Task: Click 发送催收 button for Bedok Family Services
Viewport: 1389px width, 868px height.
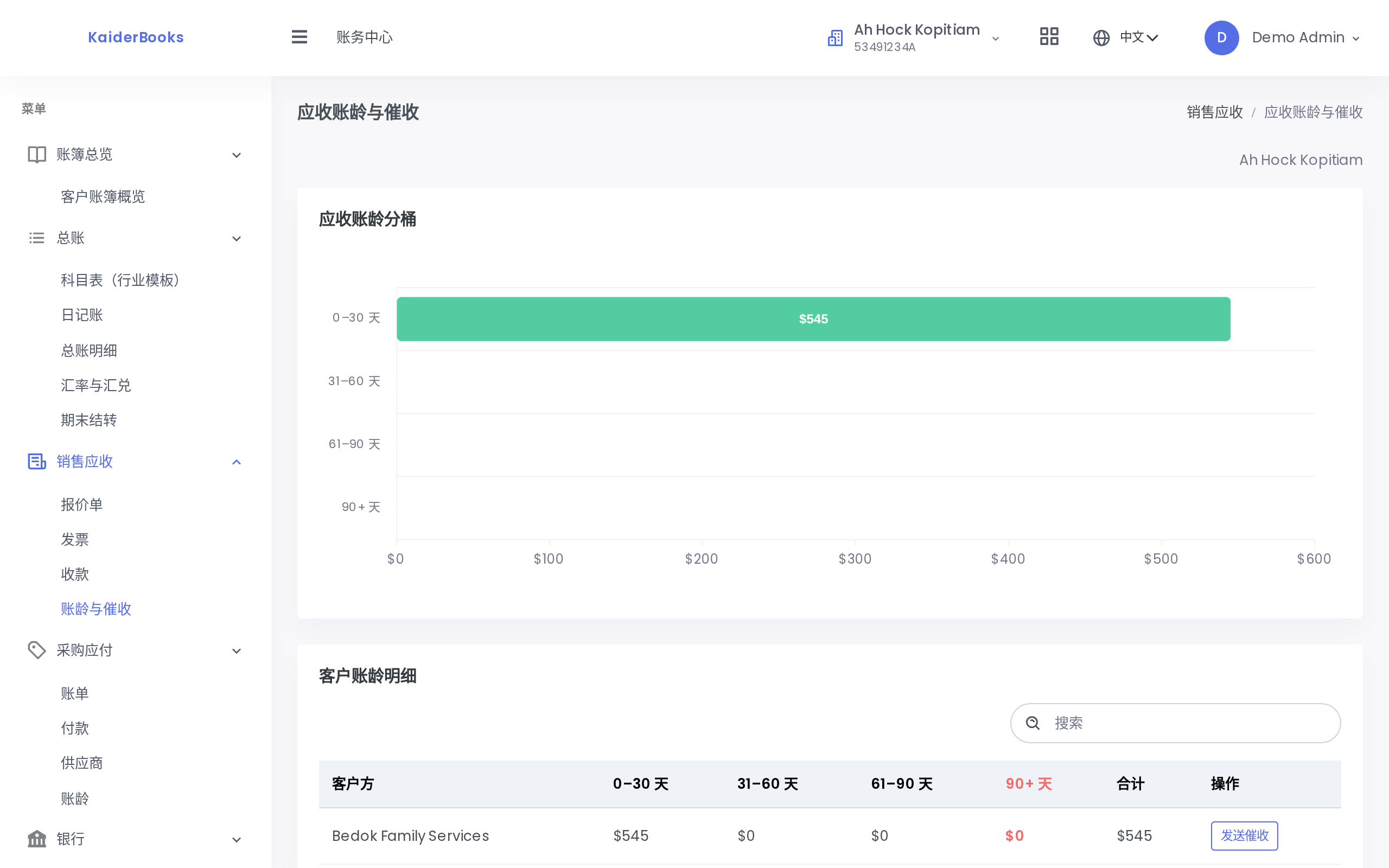Action: tap(1244, 835)
